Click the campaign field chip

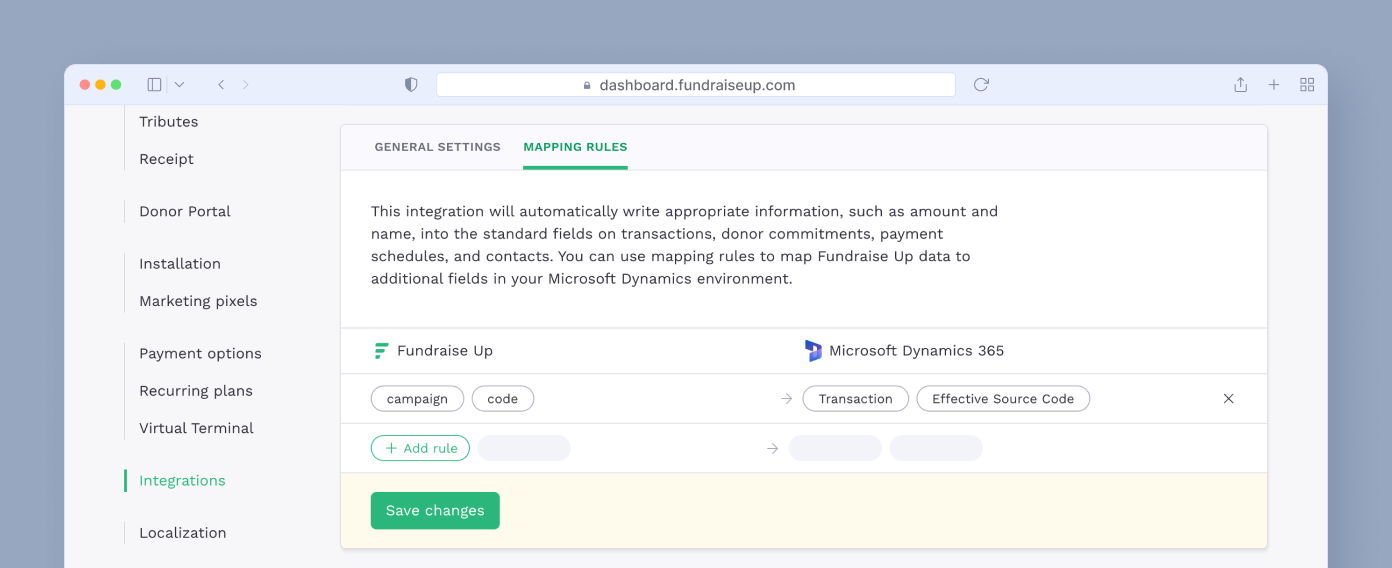417,399
